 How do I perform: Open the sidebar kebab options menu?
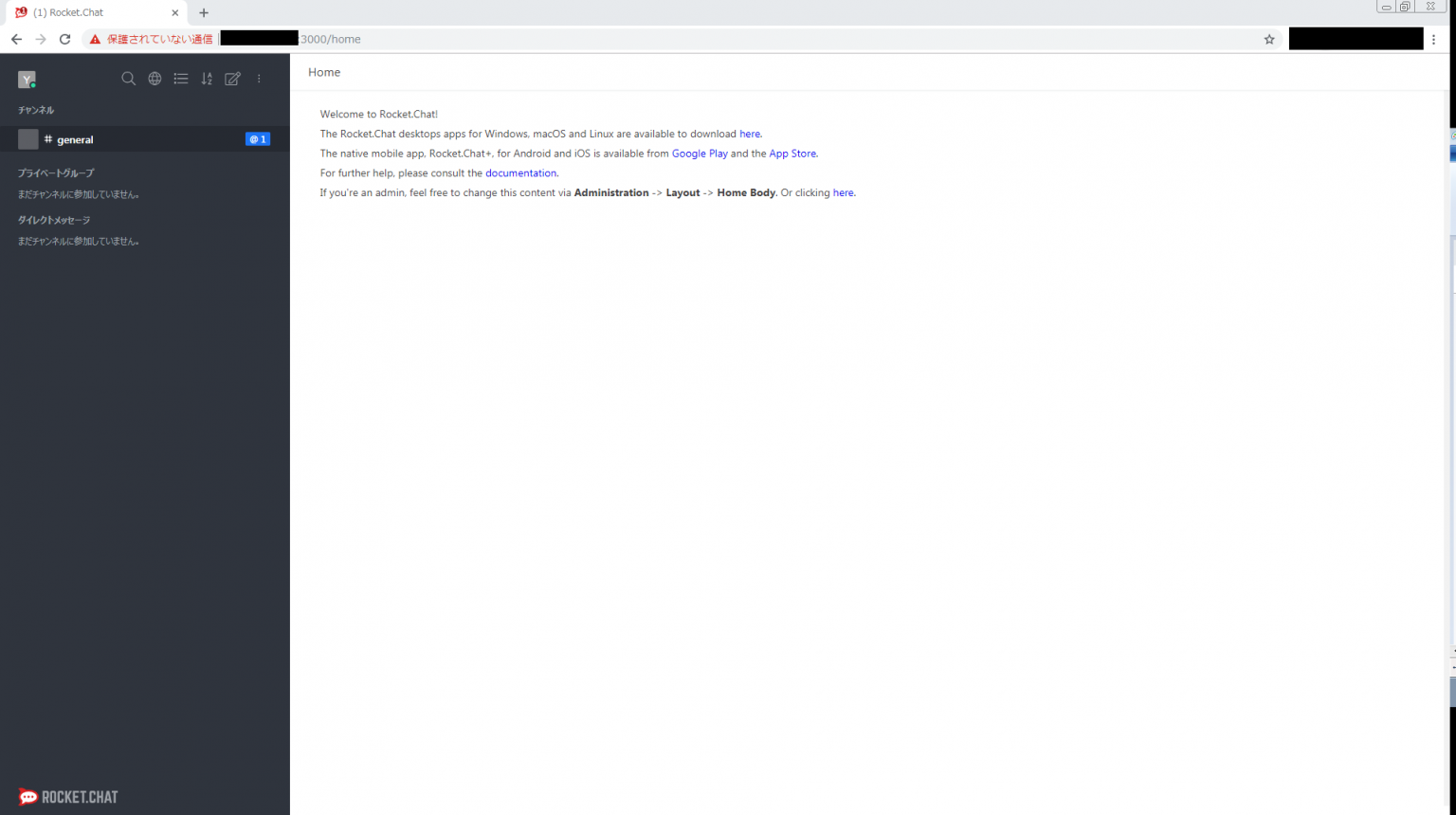[x=258, y=79]
